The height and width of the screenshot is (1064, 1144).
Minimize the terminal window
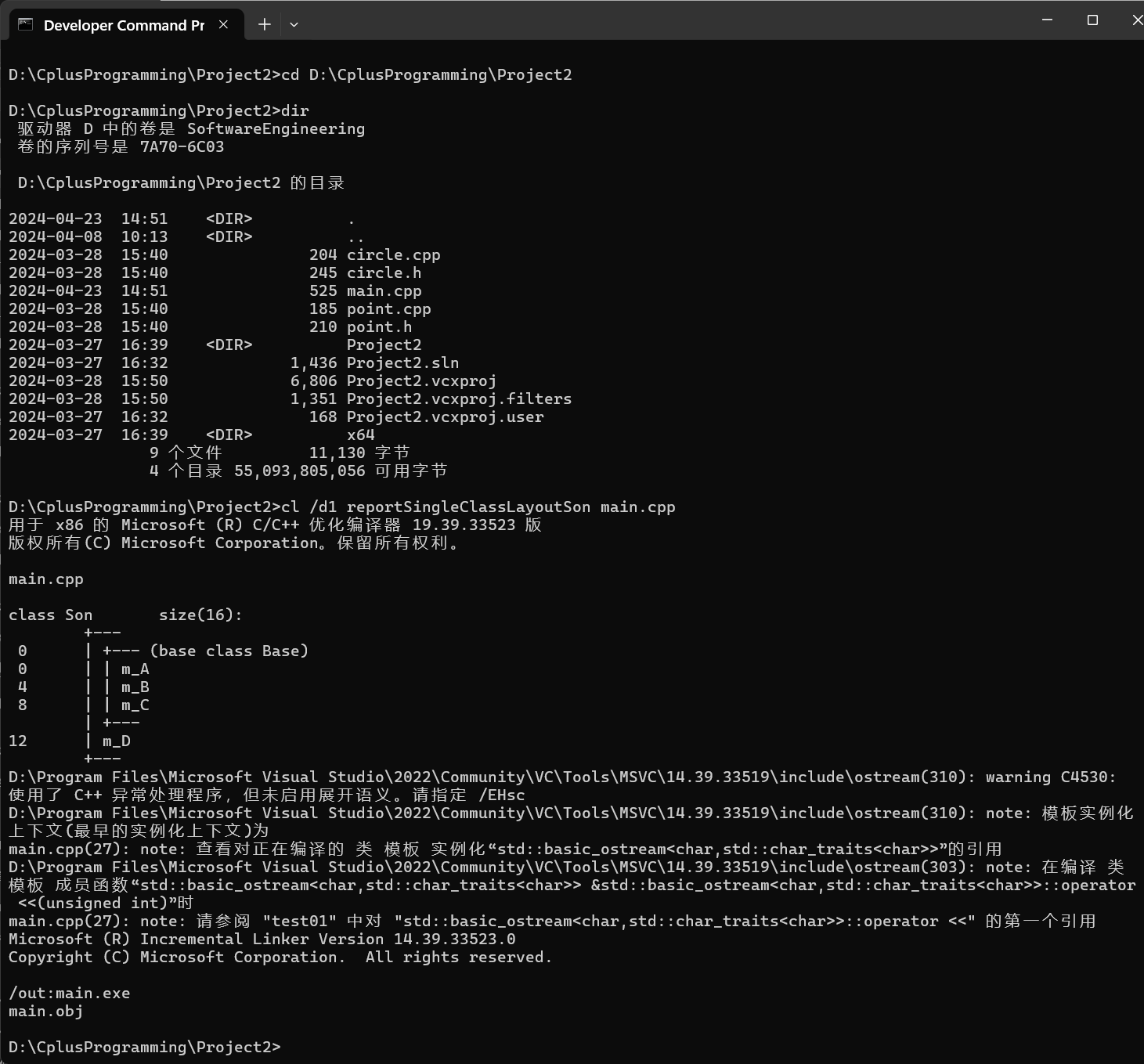[1048, 20]
